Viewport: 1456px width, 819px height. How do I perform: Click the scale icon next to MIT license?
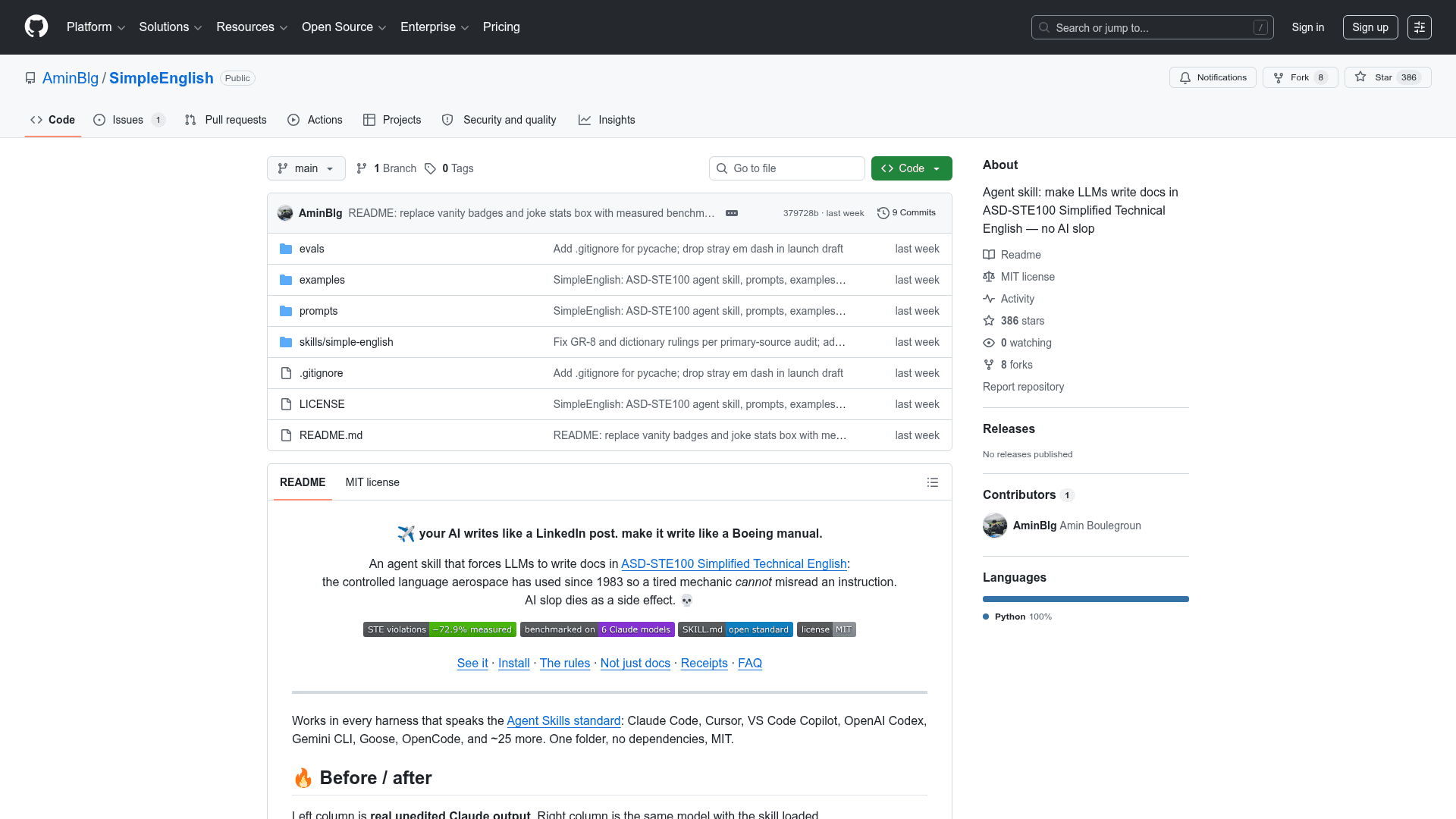(x=989, y=277)
